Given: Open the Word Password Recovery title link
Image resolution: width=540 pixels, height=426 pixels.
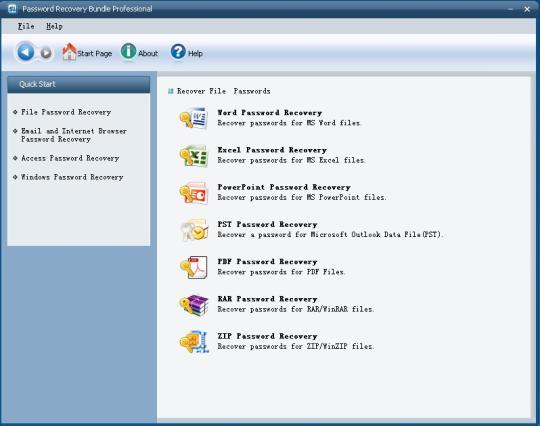Looking at the screenshot, I should pyautogui.click(x=270, y=113).
